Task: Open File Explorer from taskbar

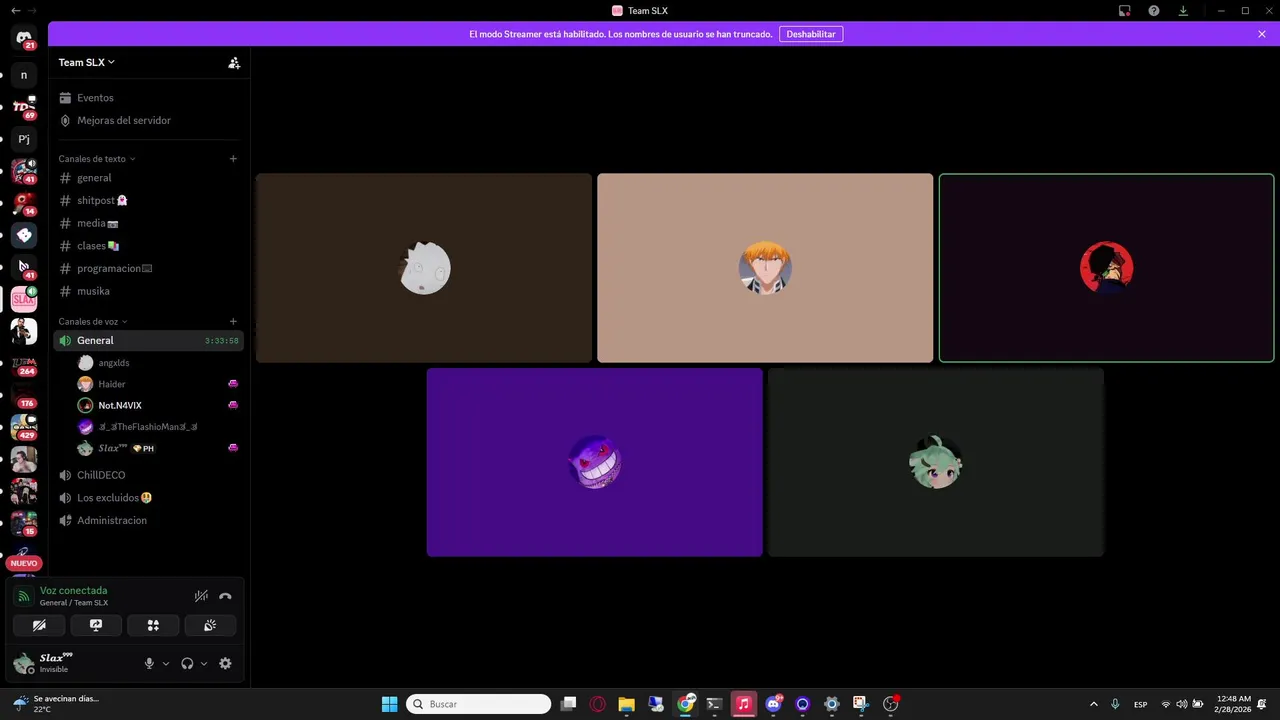Action: (627, 704)
